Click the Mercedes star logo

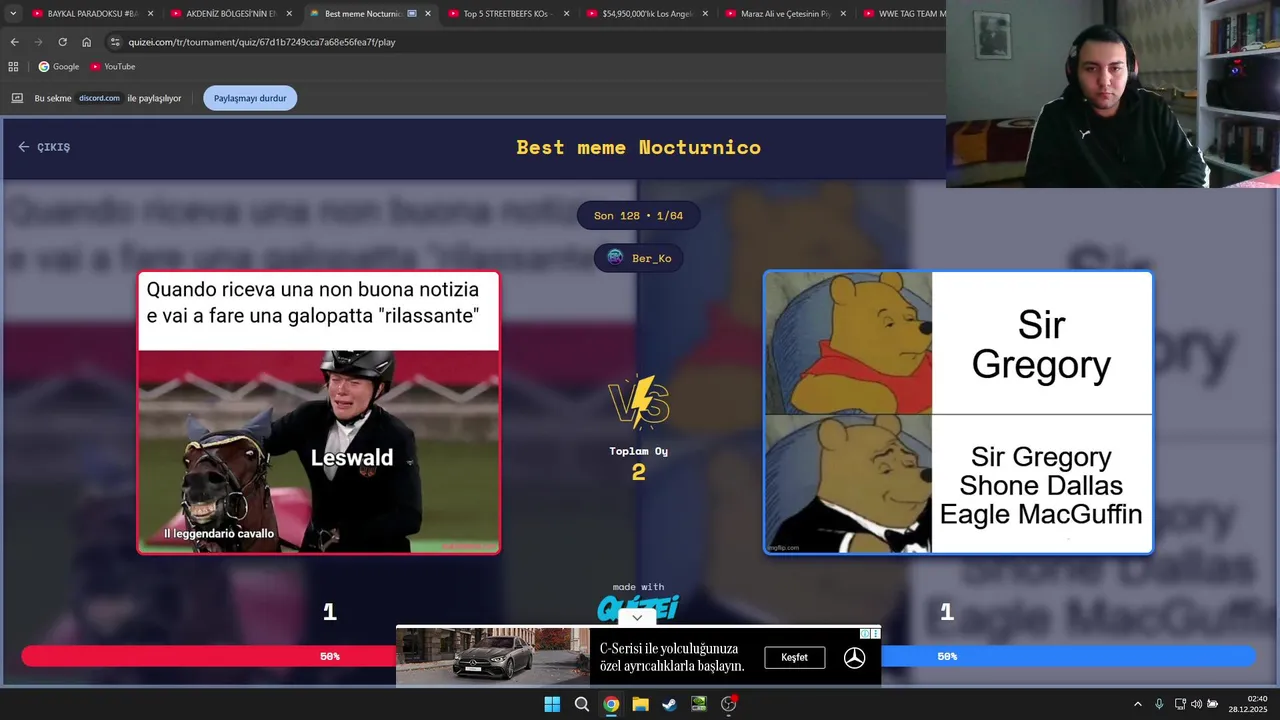[x=854, y=657]
